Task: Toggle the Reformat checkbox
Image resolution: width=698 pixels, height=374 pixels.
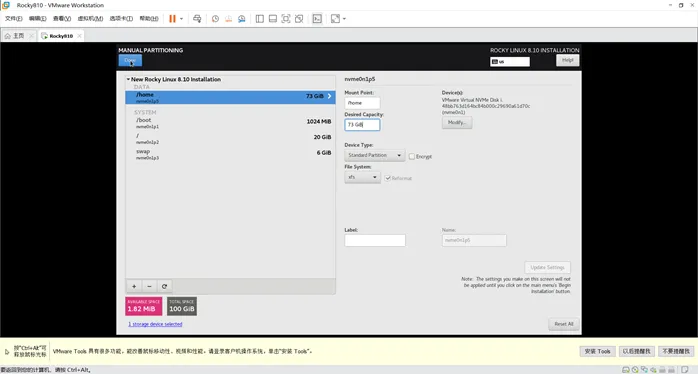Action: [388, 178]
